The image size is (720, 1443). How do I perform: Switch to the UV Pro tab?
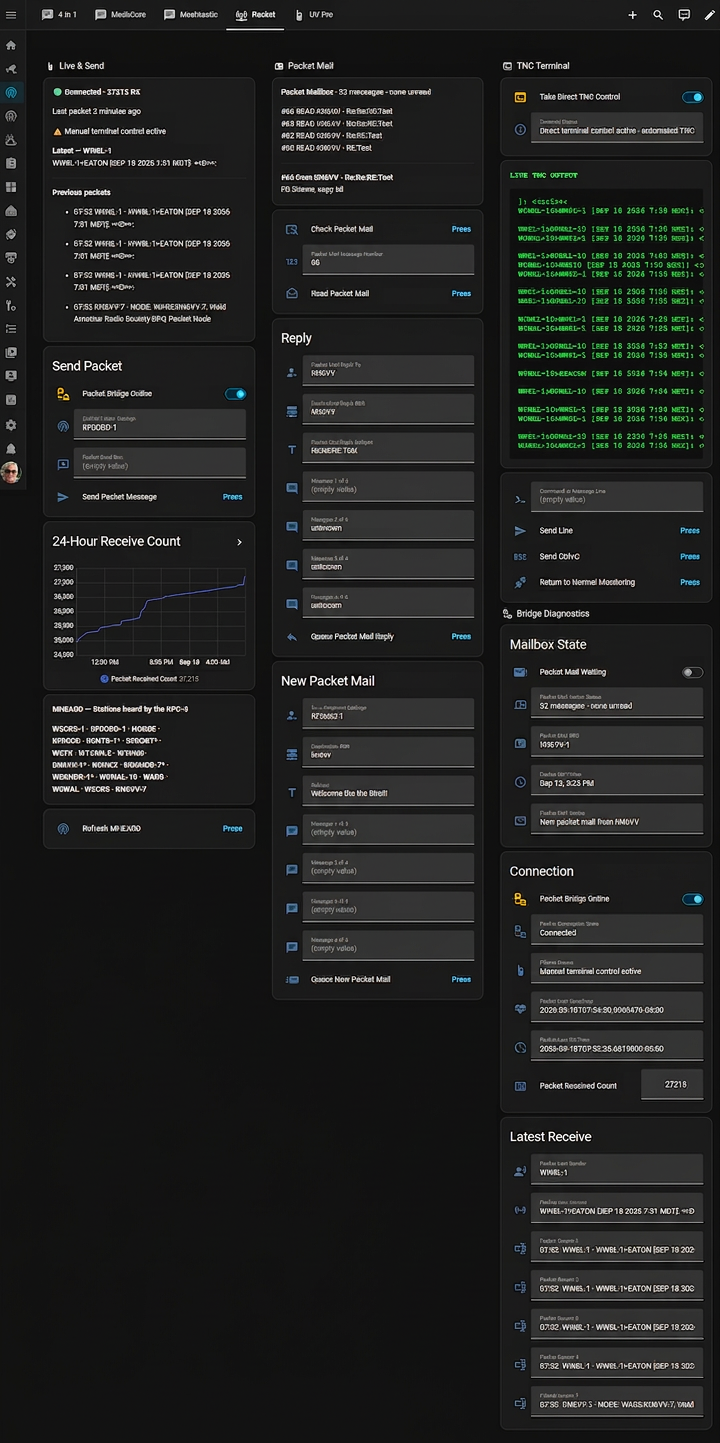click(314, 15)
